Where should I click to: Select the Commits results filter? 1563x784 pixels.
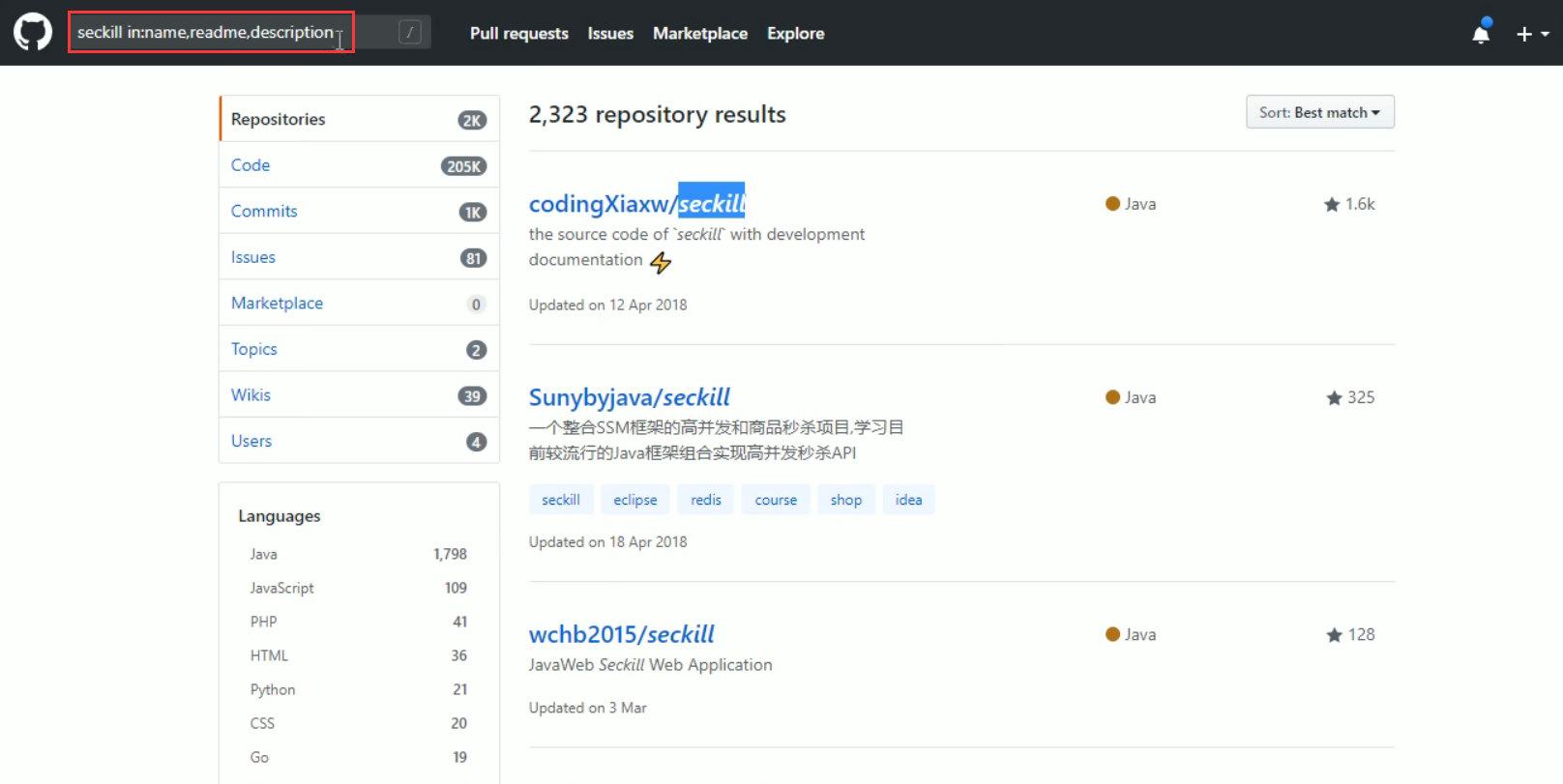pos(359,211)
